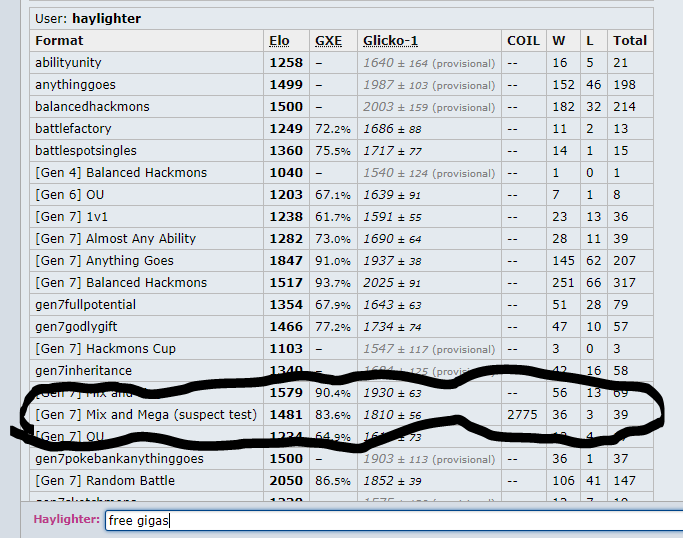Select the [Gen 7] 1v1 format row
683x538 pixels.
pos(75,217)
